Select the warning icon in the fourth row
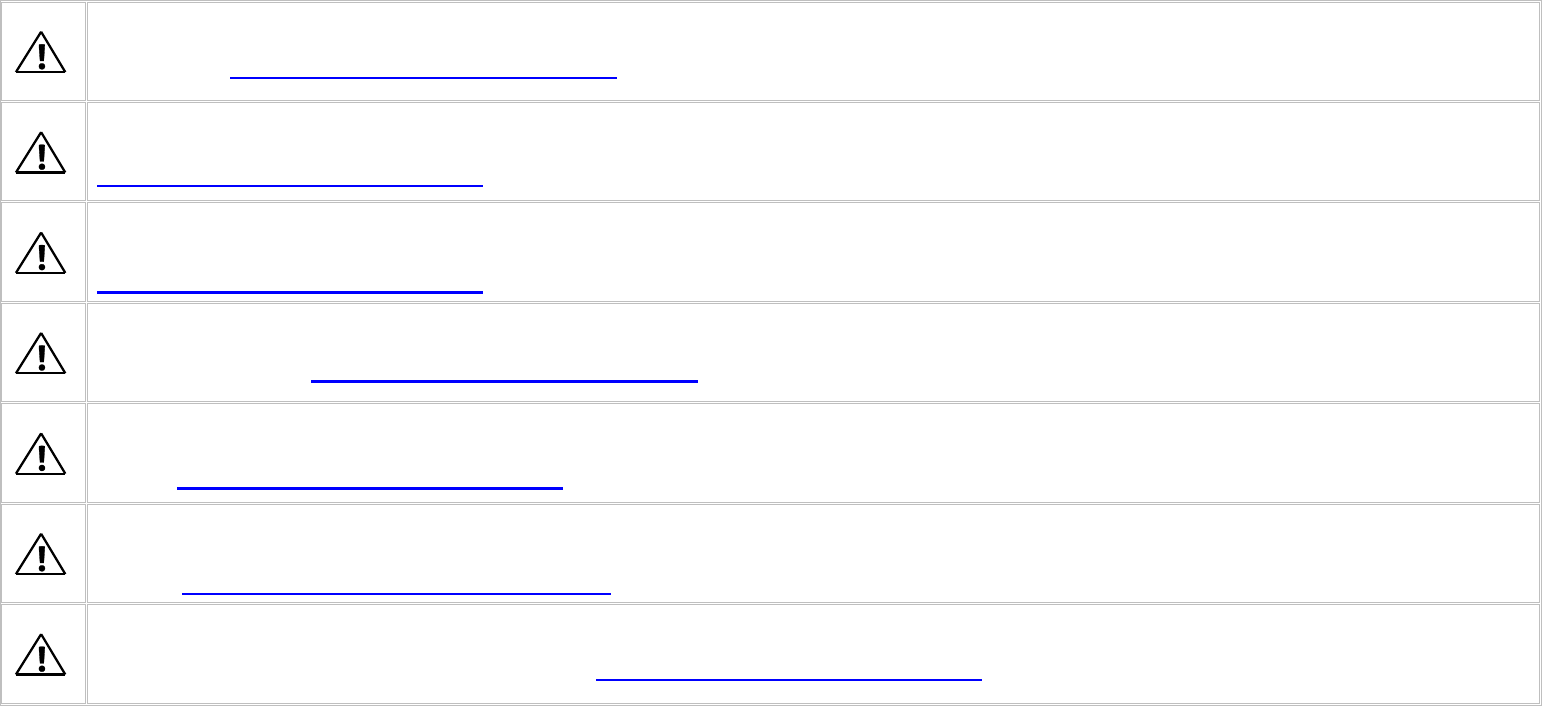1542x706 pixels. (41, 353)
